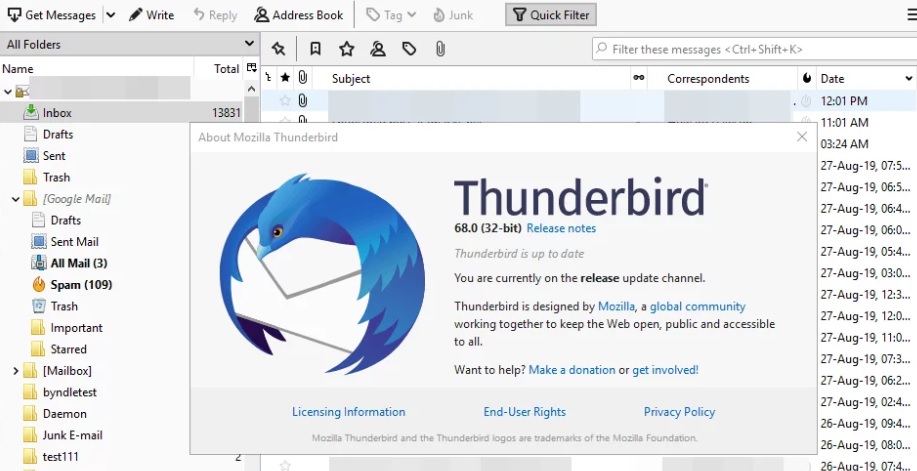Open the Address Book
Viewport: 917px width, 471px height.
[x=299, y=15]
